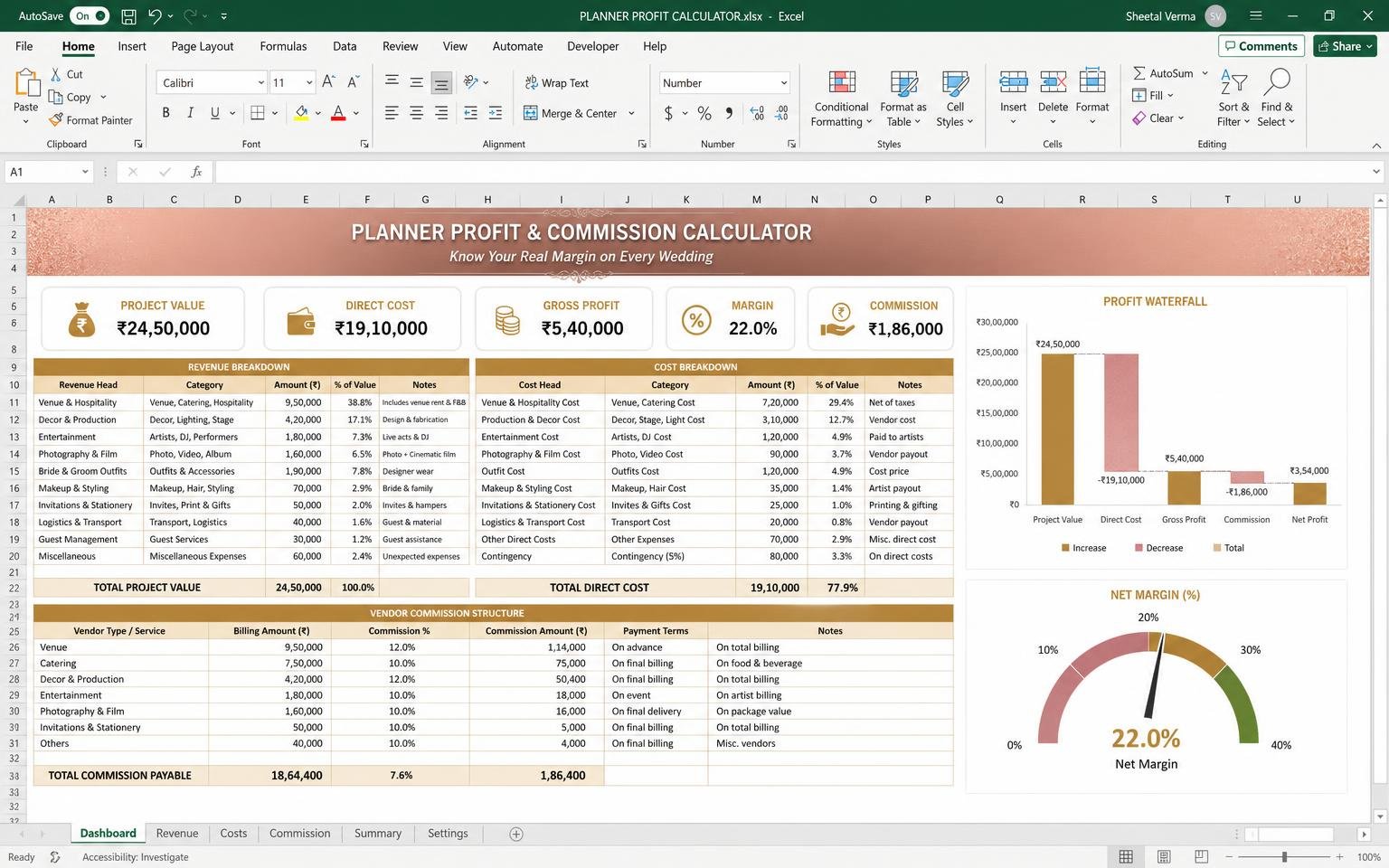Align text to middle icon
Image resolution: width=1389 pixels, height=868 pixels.
tap(416, 82)
